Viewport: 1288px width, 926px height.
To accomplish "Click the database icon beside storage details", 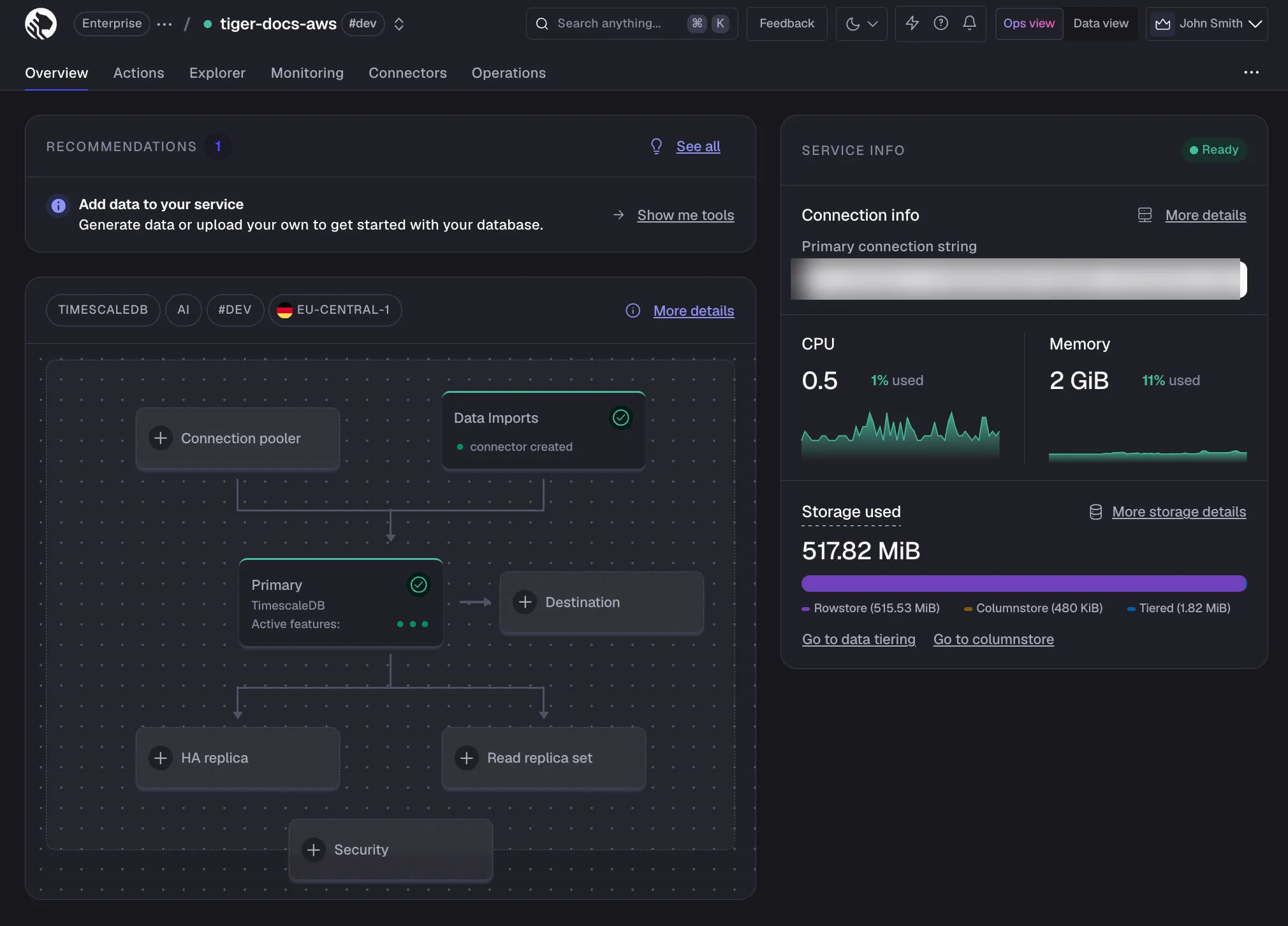I will pyautogui.click(x=1095, y=512).
